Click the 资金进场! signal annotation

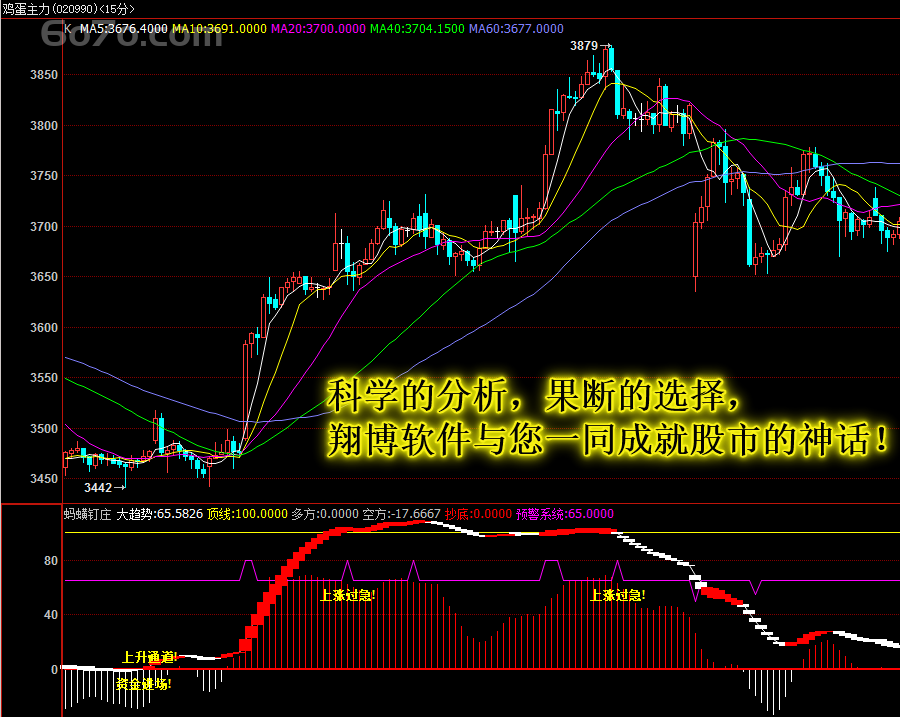[143, 684]
